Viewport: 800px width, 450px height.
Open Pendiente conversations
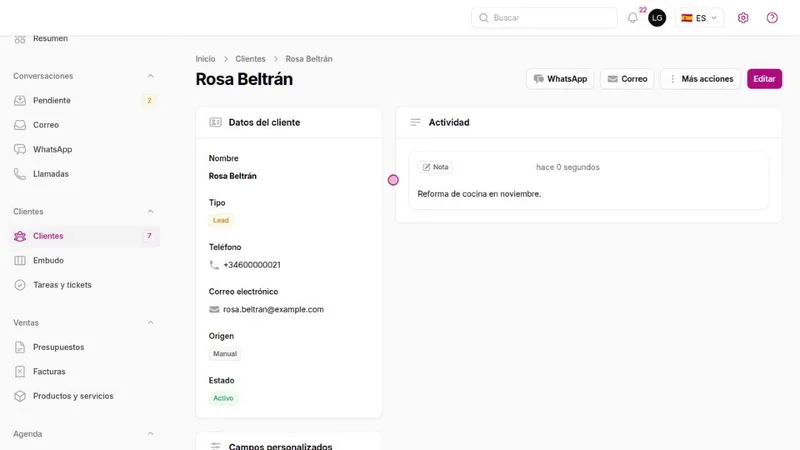point(84,101)
